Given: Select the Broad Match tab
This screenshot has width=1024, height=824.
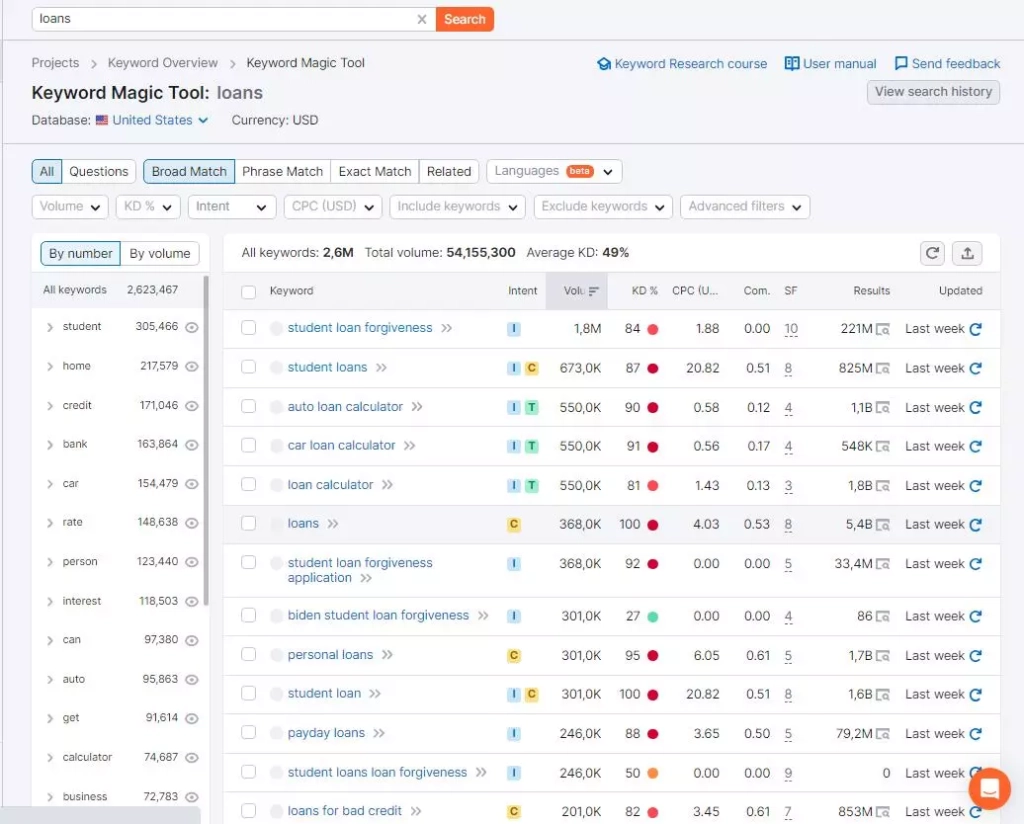Looking at the screenshot, I should [189, 172].
